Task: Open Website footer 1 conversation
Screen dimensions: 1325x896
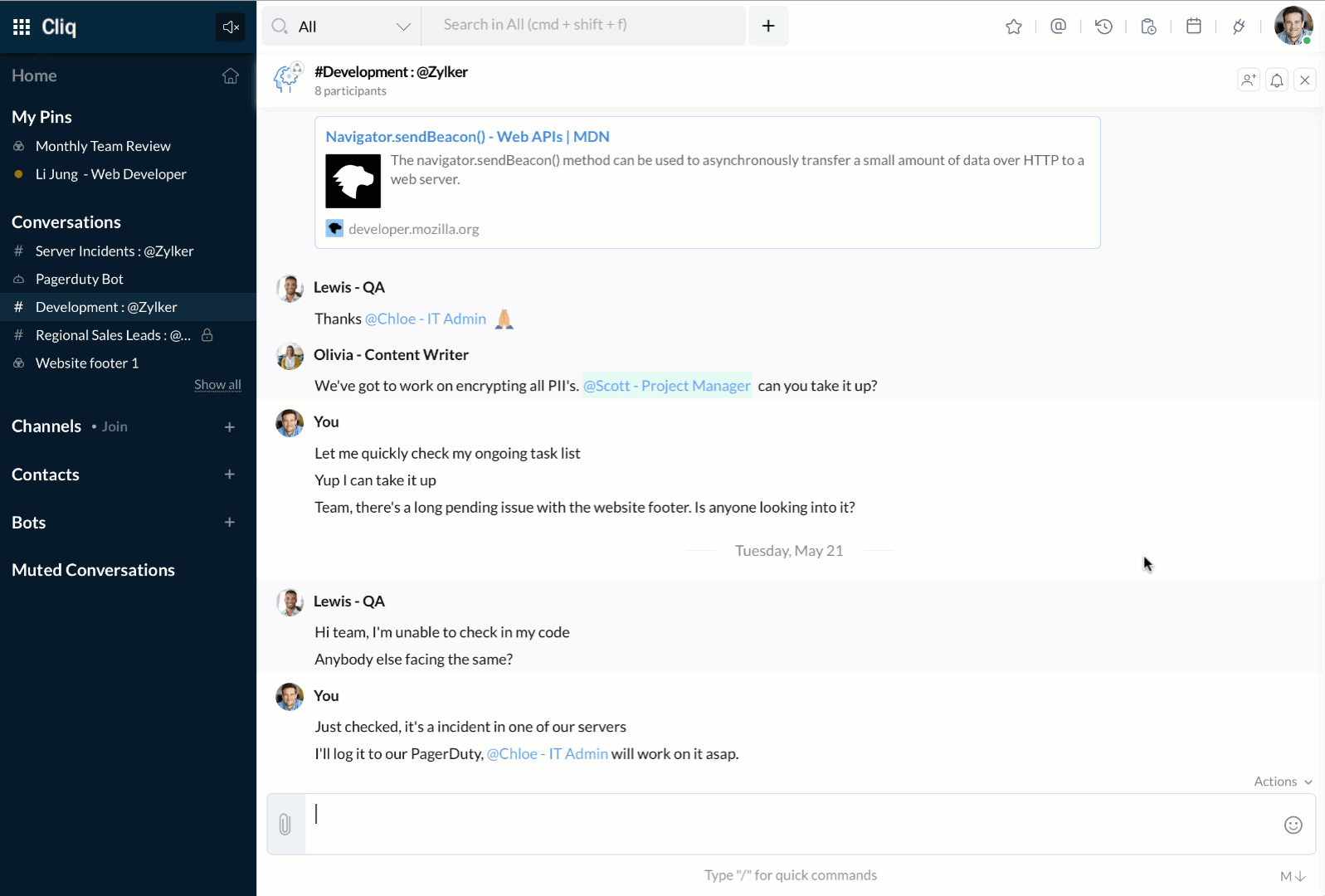Action: point(128,363)
